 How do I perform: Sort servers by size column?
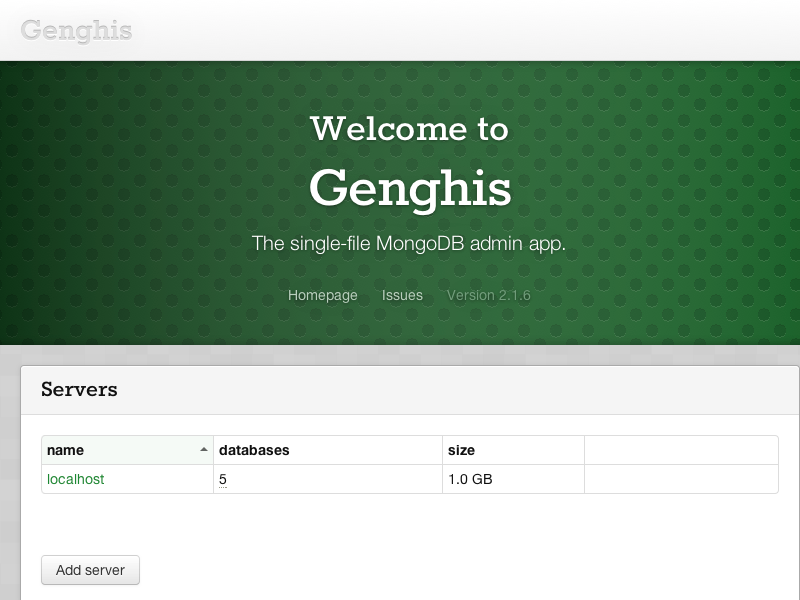[513, 450]
